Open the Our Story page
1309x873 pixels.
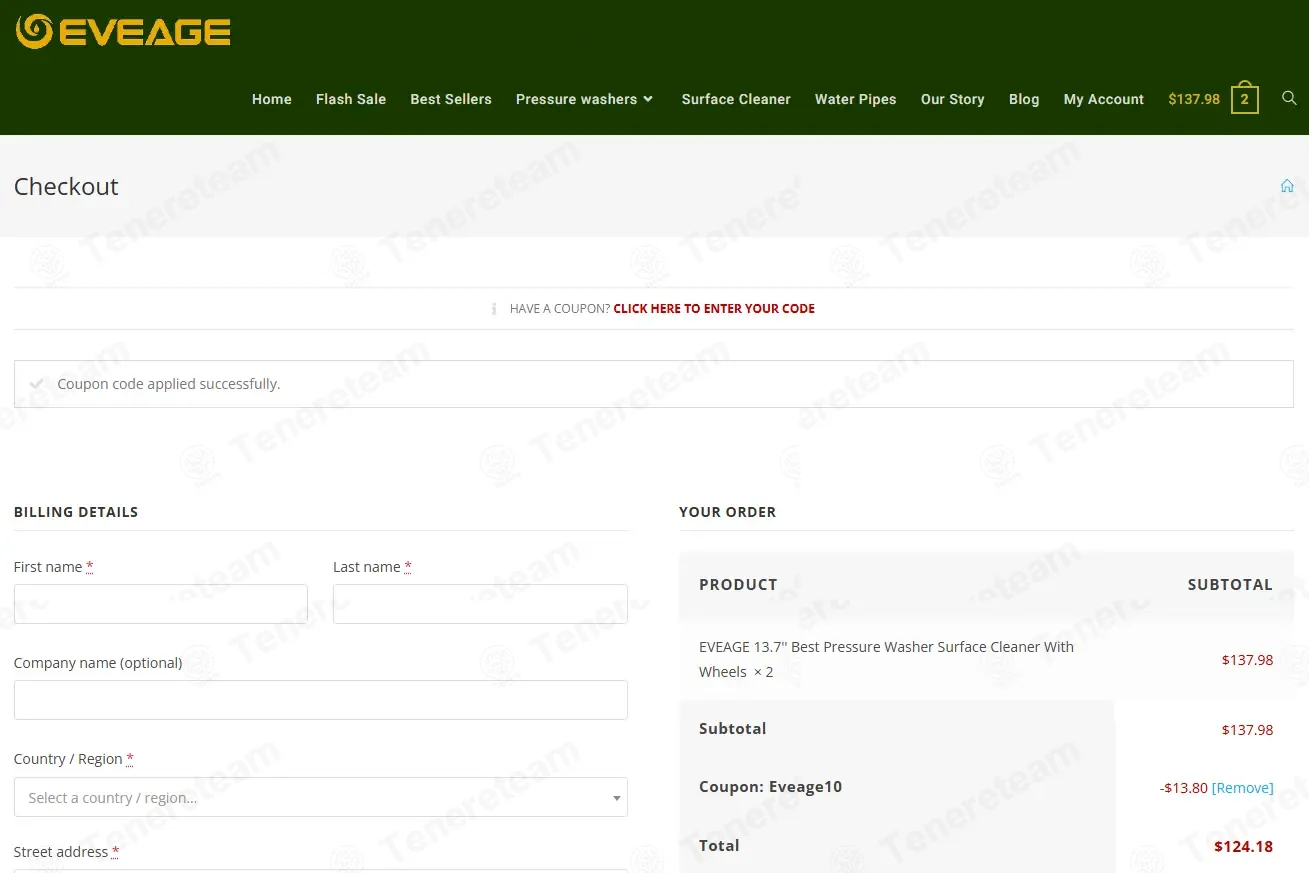(953, 99)
